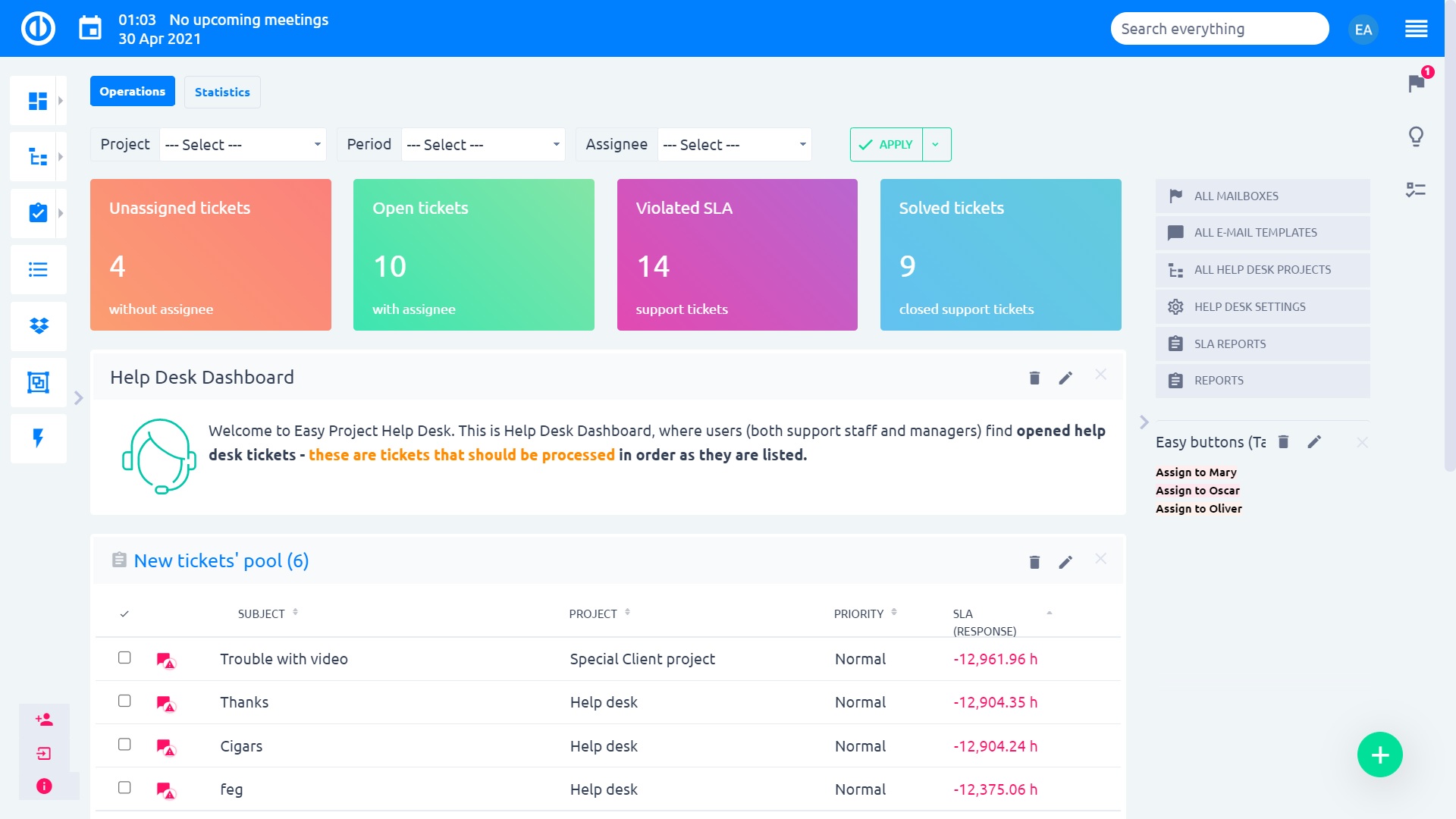Check the checkbox next to feg ticket
The width and height of the screenshot is (1456, 819).
tap(125, 789)
